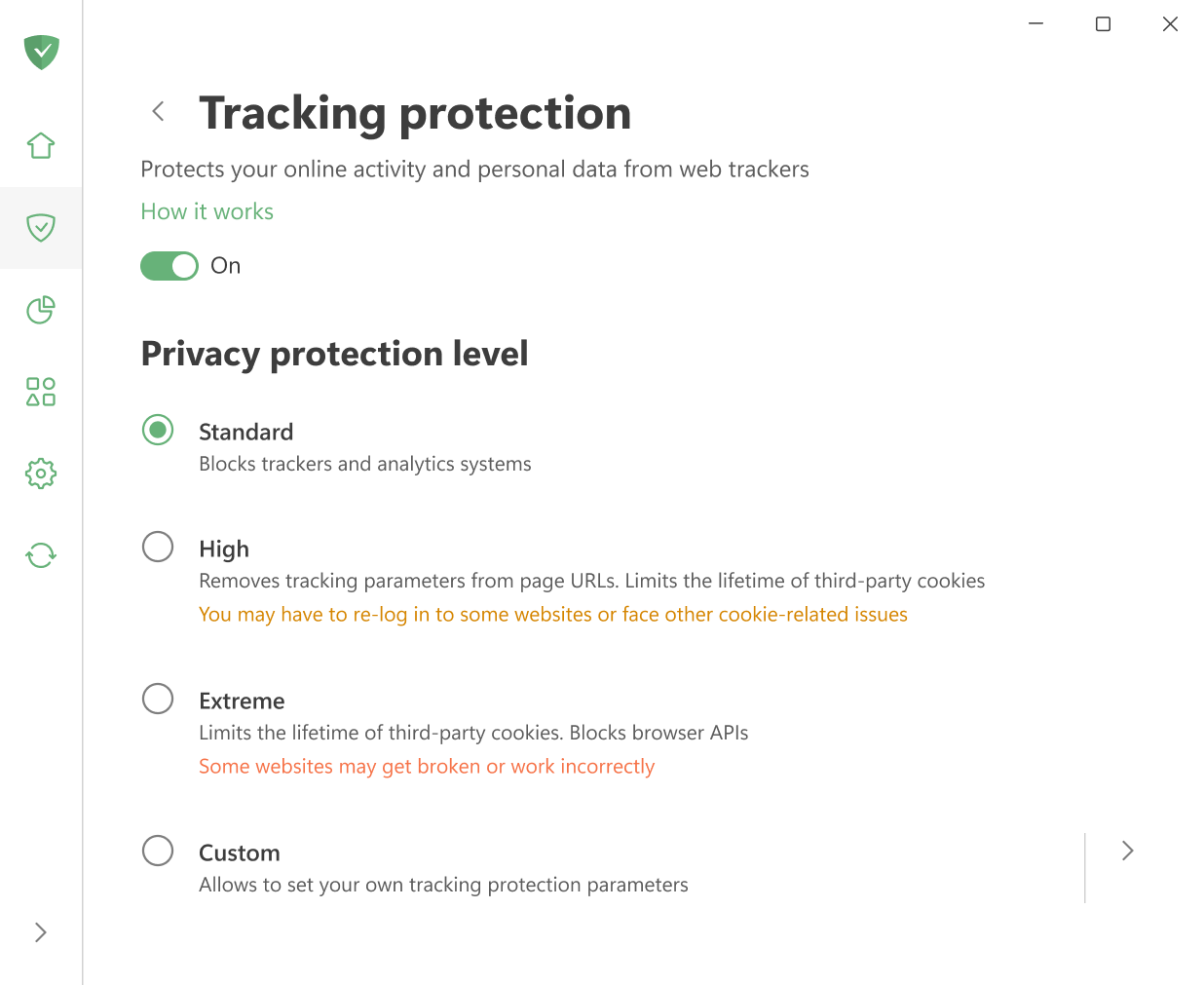Run the Update tool from sidebar
Viewport: 1204px width, 985px height.
click(x=41, y=554)
